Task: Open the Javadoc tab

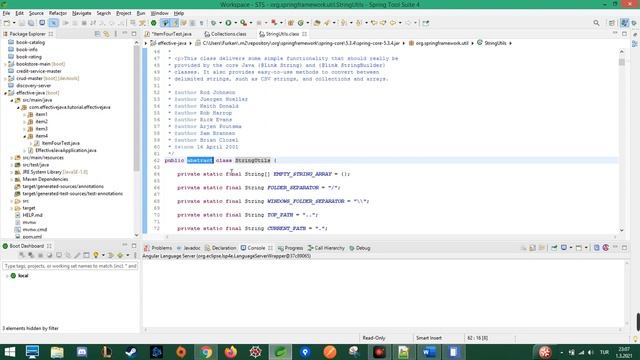Action: (x=188, y=248)
